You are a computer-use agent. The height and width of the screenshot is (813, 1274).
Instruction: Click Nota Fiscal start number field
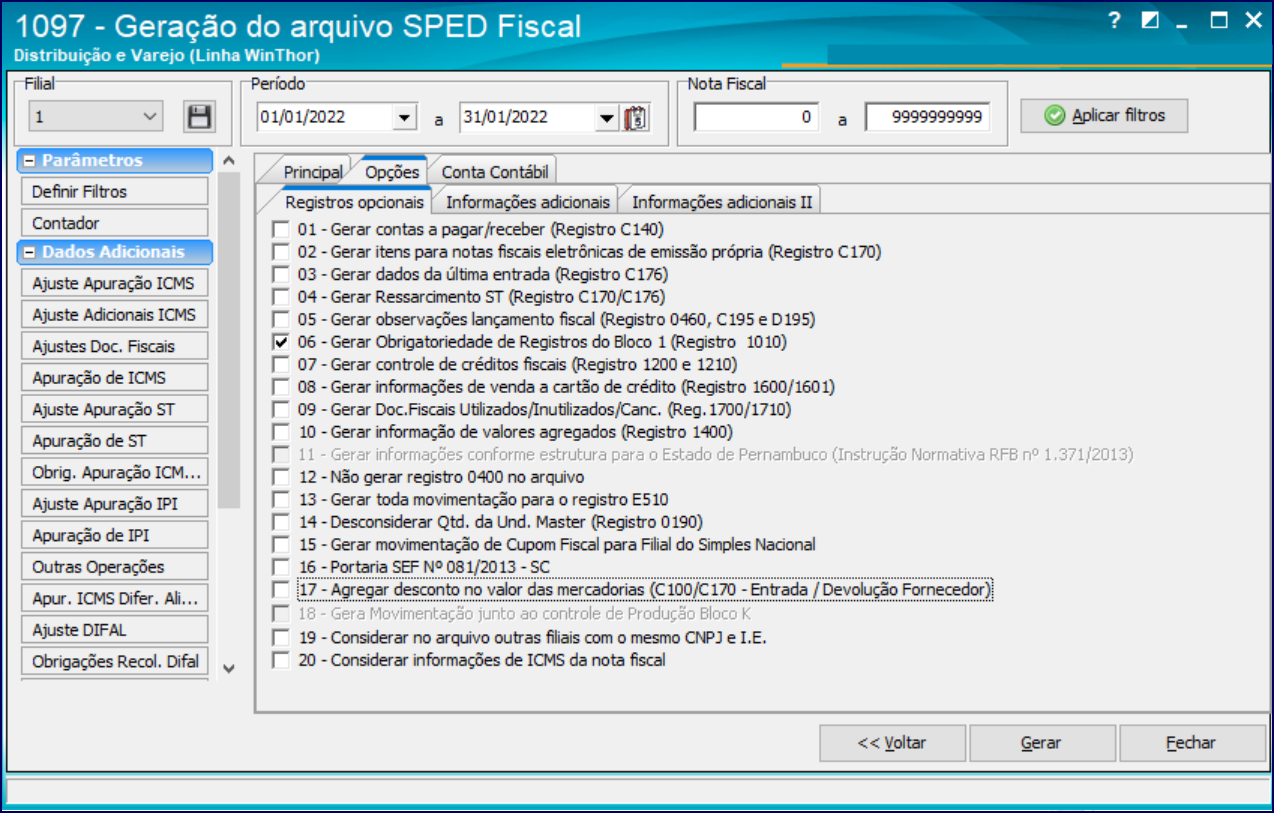click(x=756, y=117)
